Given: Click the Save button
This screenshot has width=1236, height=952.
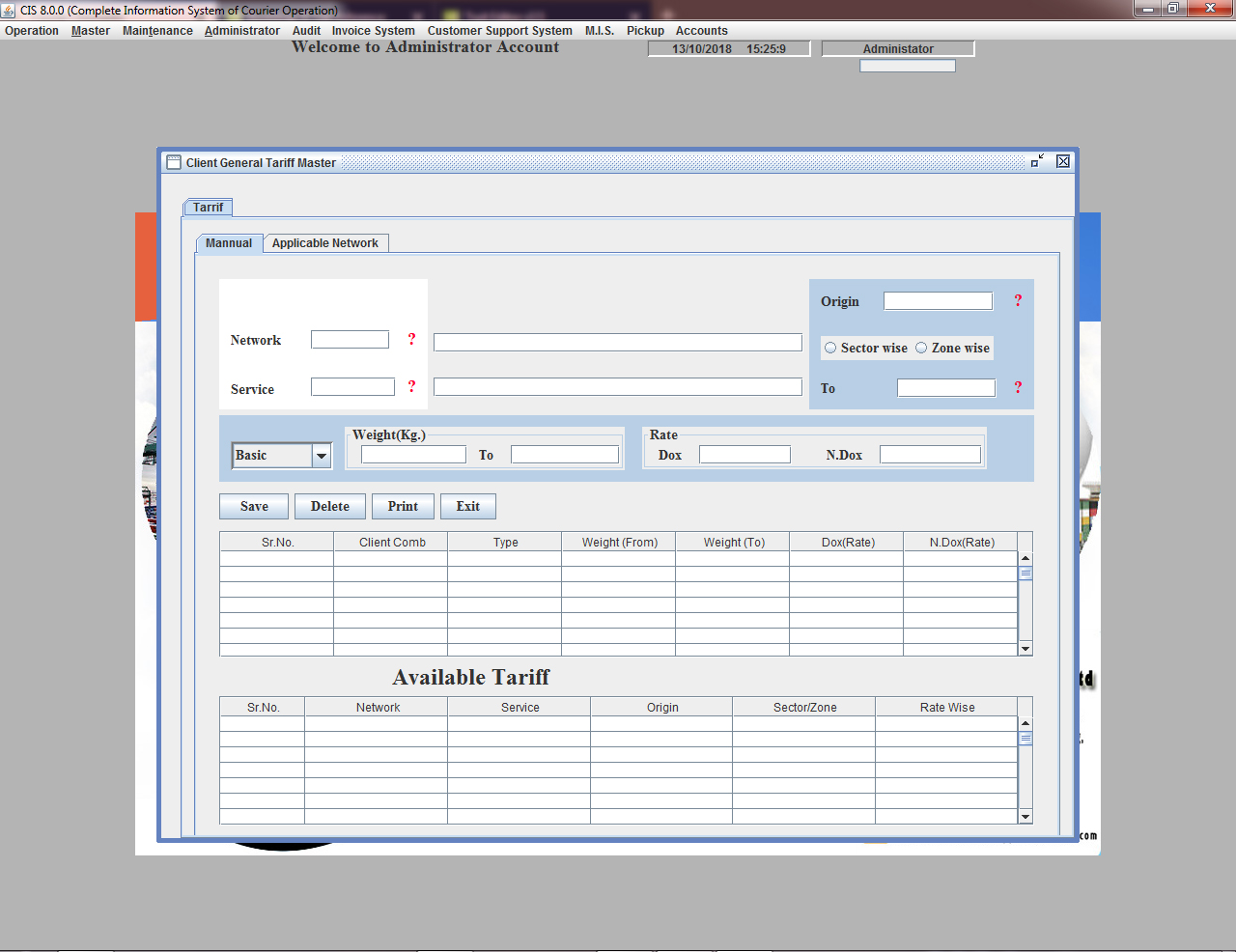Looking at the screenshot, I should point(254,507).
